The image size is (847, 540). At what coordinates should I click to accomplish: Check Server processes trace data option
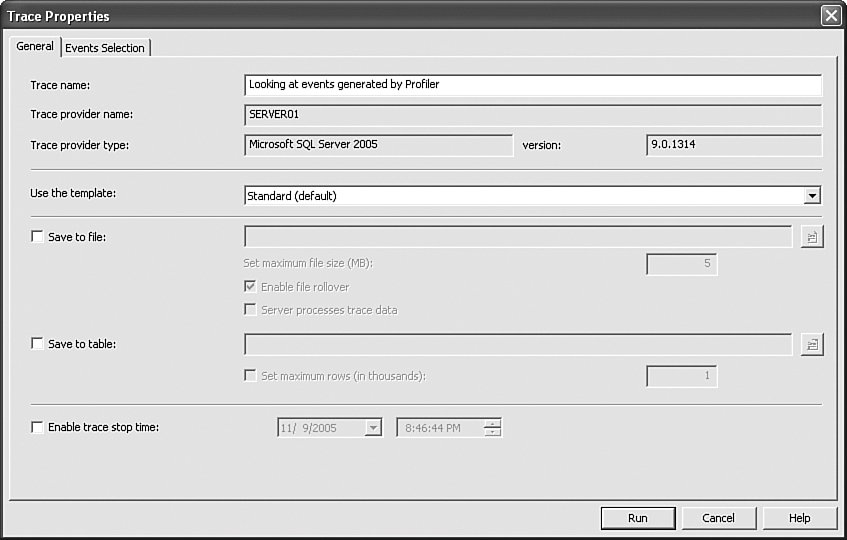[250, 310]
